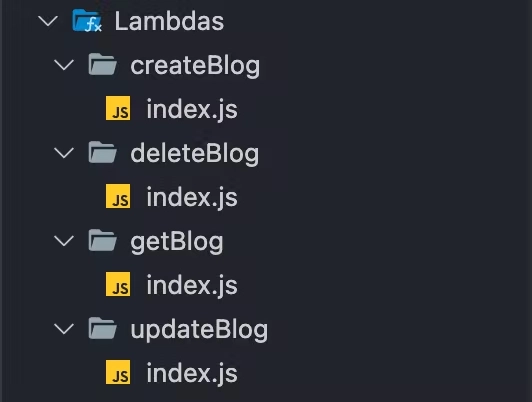
Task: Click the deleteBlog folder icon
Action: pos(102,152)
